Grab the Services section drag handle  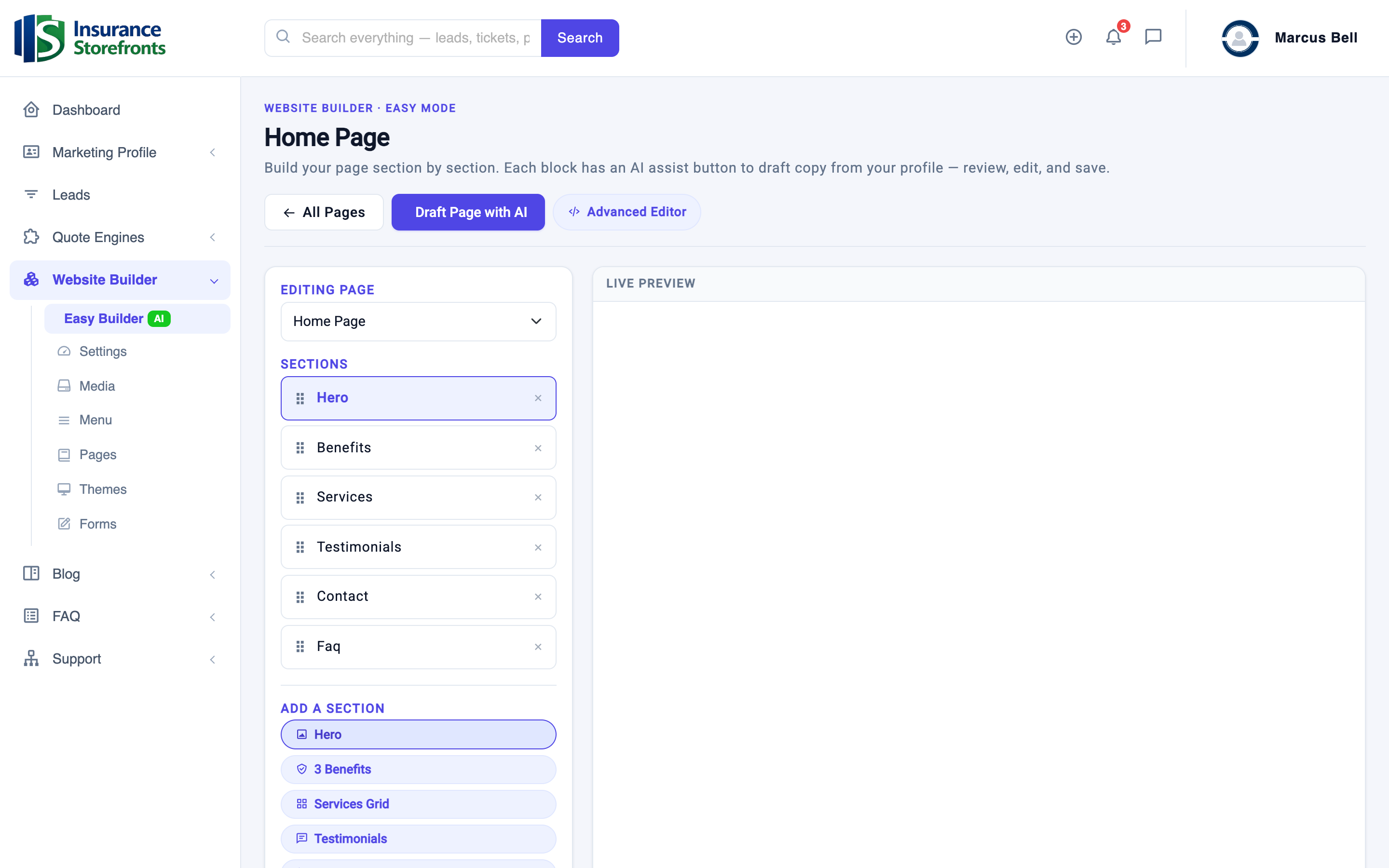[300, 498]
